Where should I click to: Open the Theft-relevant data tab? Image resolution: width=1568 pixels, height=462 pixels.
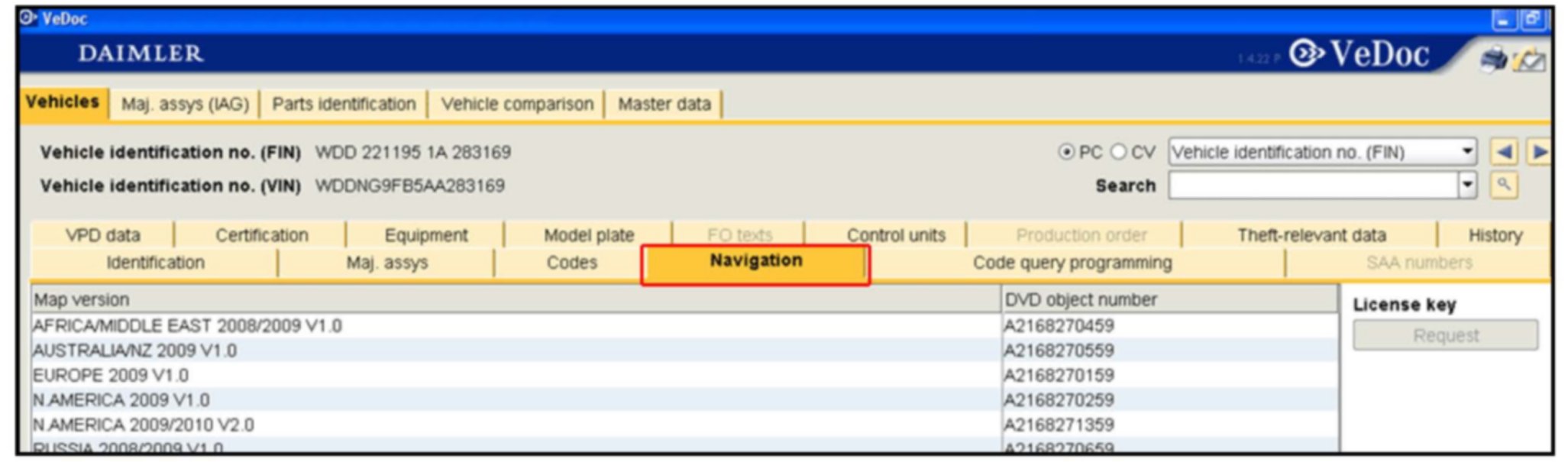click(x=1311, y=235)
